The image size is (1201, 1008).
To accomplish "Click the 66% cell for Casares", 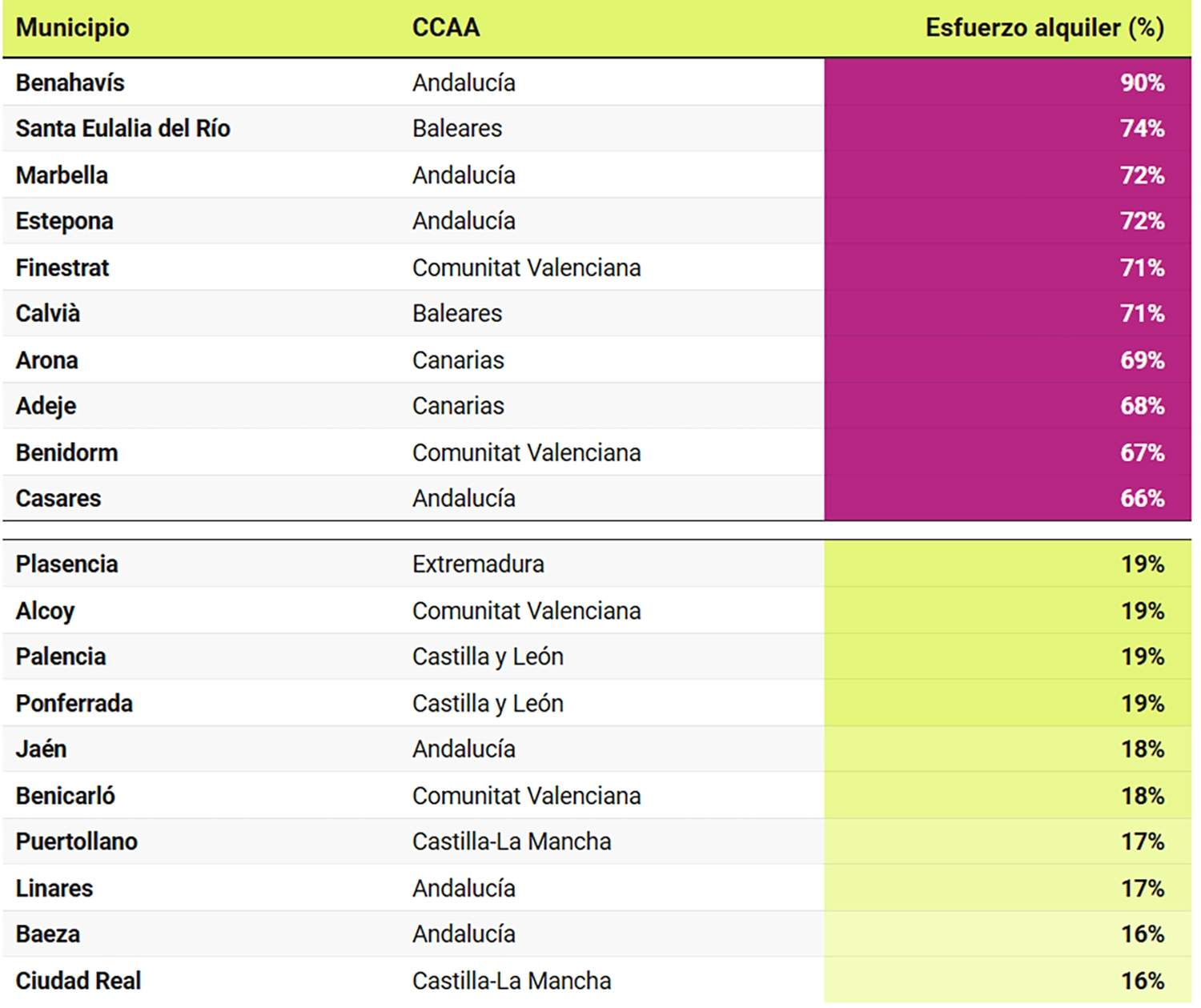I will click(x=1142, y=498).
